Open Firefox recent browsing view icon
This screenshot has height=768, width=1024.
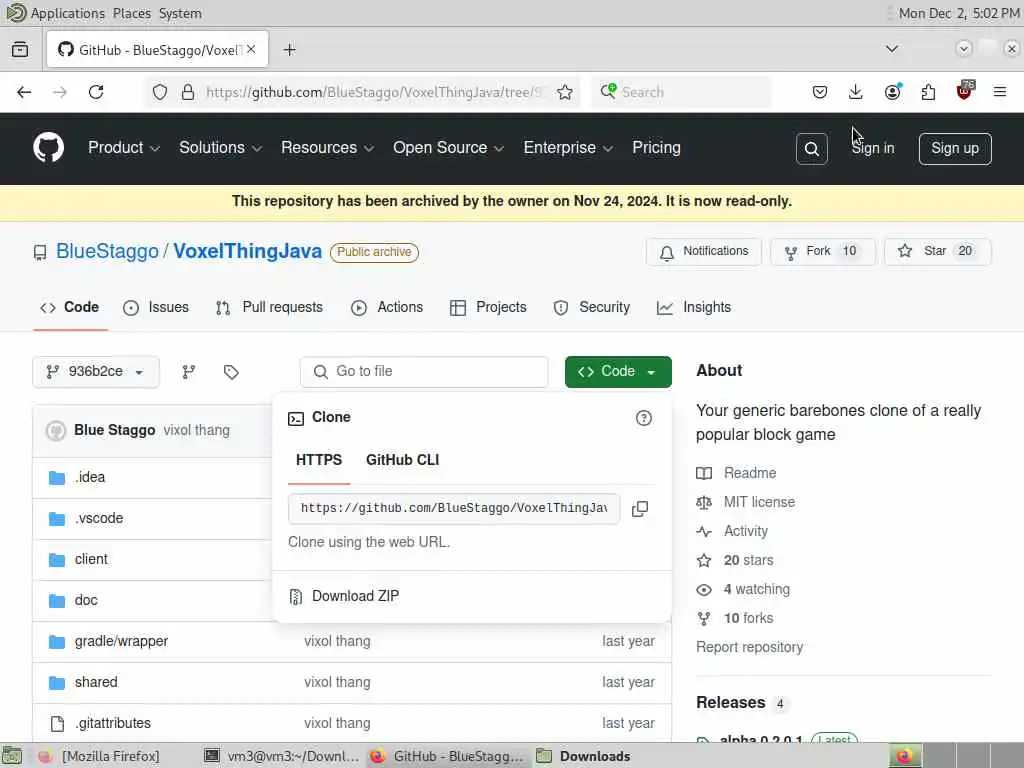tap(20, 49)
